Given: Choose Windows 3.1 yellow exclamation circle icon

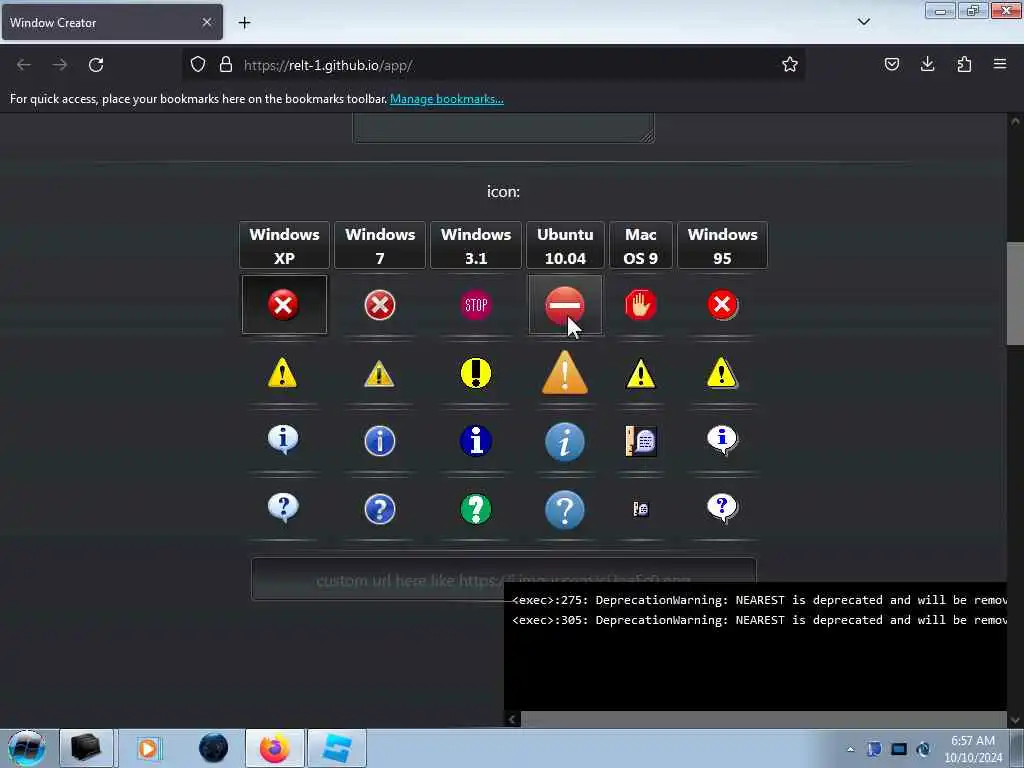Looking at the screenshot, I should (475, 373).
